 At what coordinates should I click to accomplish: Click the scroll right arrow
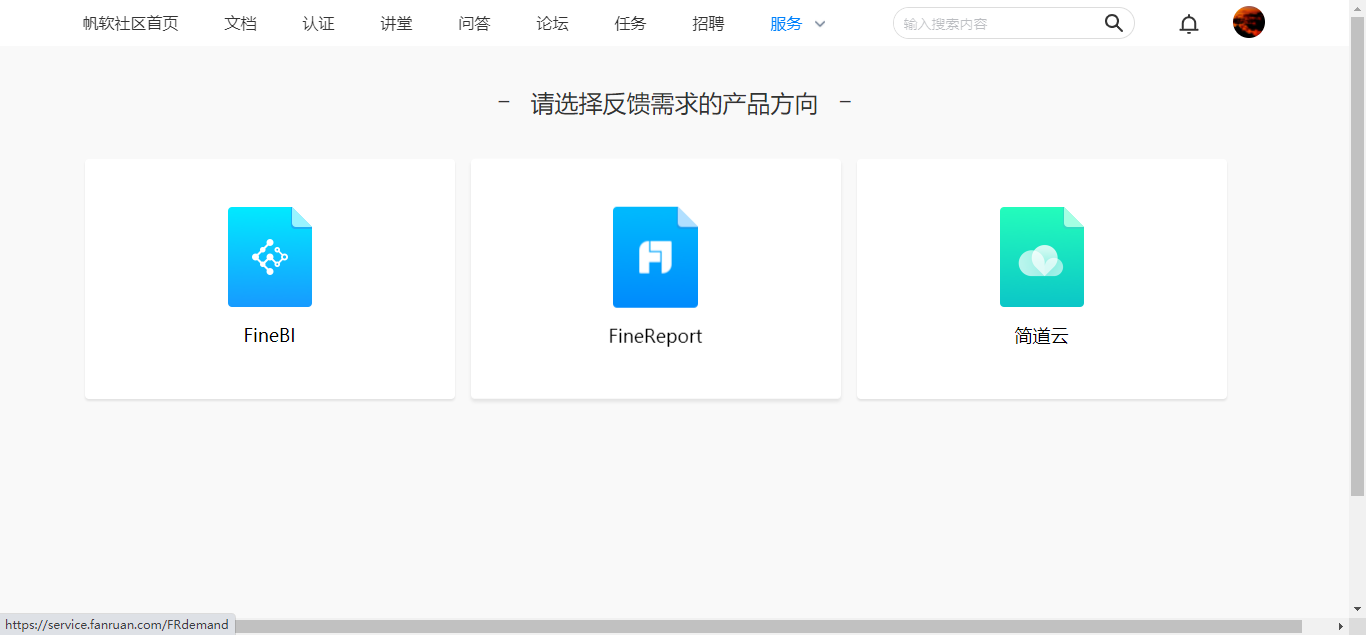tap(1341, 626)
